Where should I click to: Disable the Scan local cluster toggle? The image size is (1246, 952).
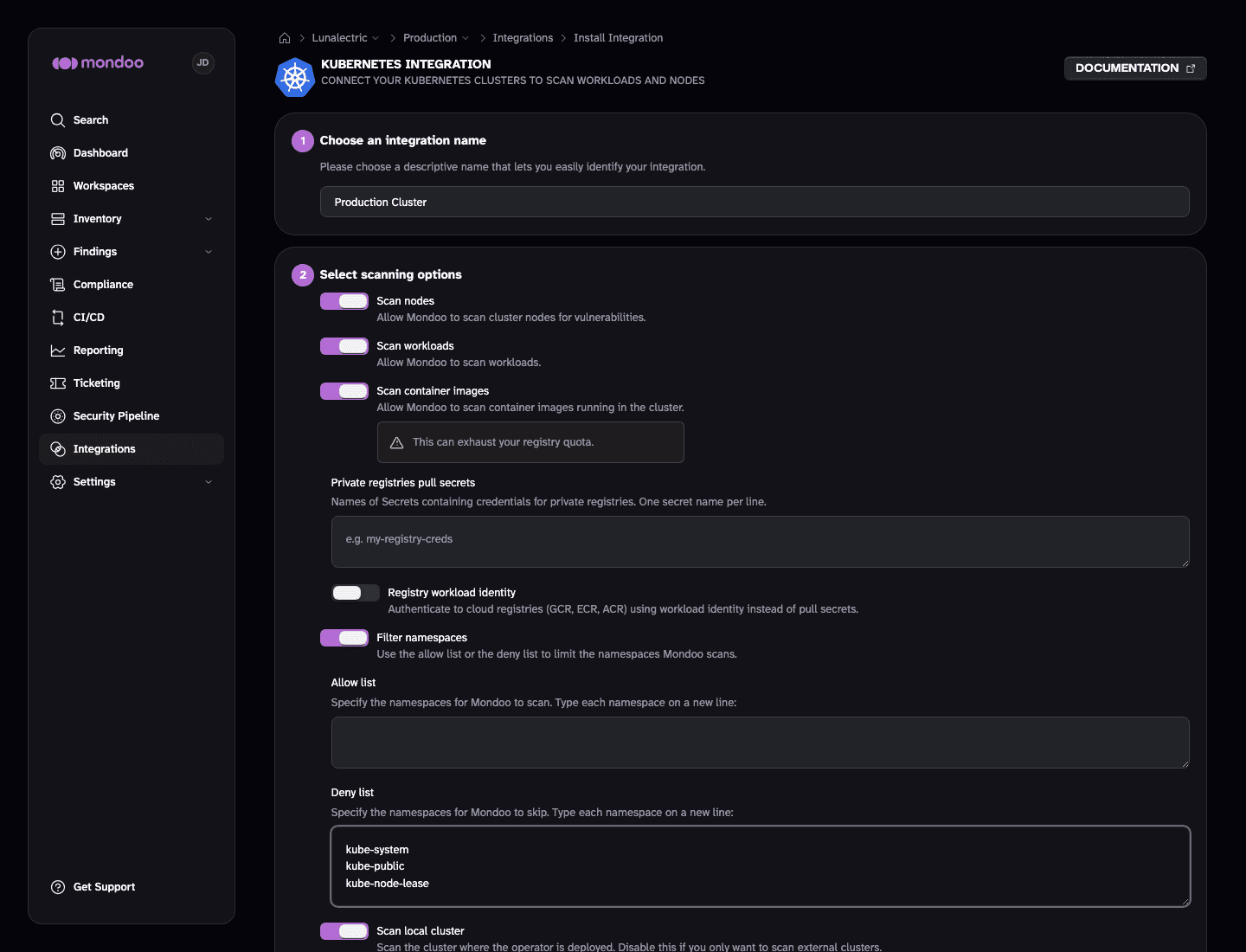(x=344, y=931)
